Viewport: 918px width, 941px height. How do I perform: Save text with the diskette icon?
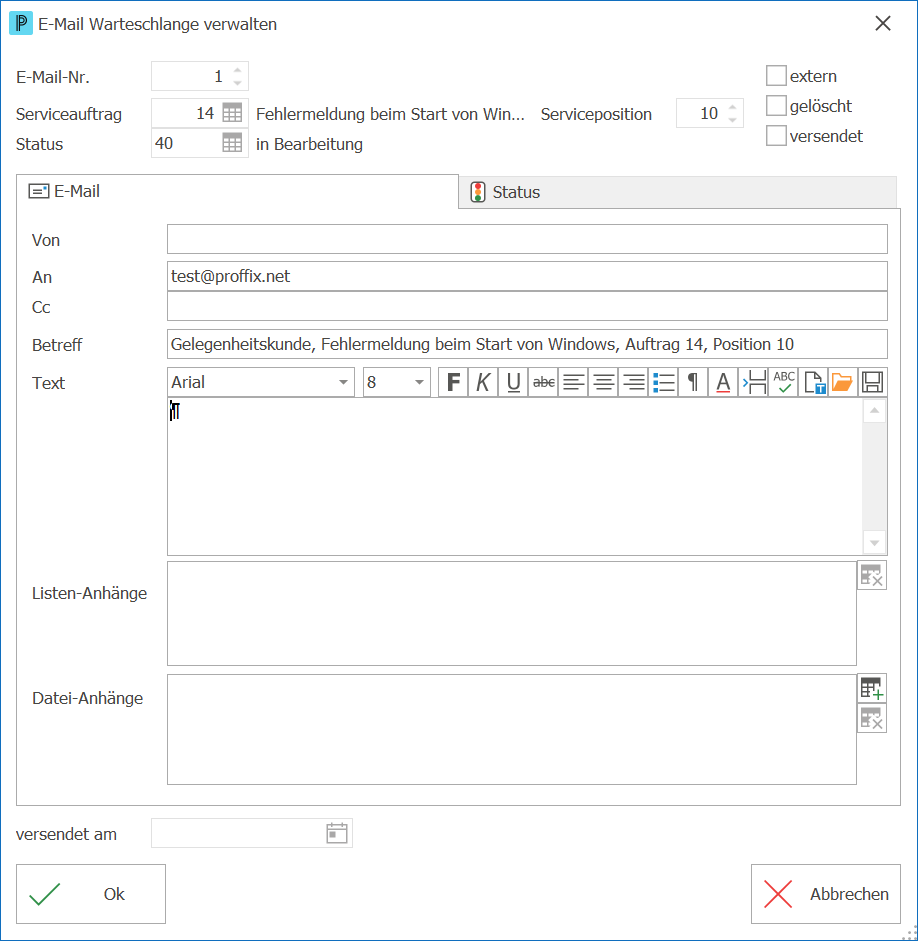click(872, 382)
